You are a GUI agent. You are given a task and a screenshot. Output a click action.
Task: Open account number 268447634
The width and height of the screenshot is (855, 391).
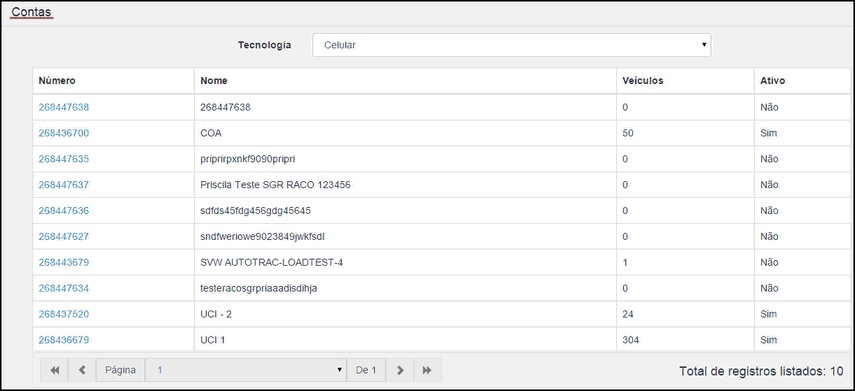(63, 288)
